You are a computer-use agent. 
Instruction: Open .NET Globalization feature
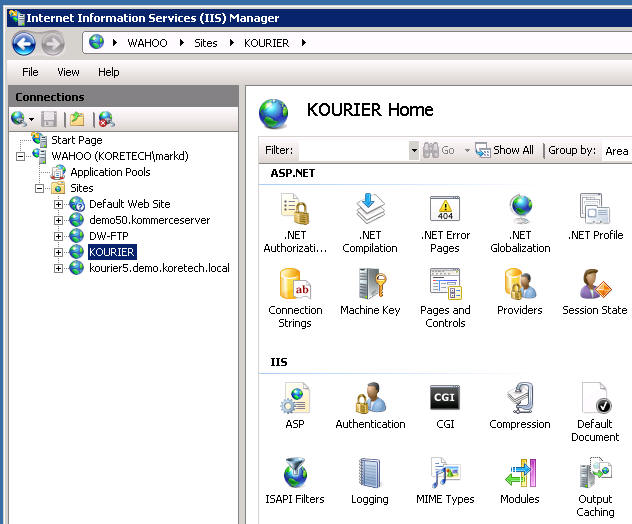point(520,223)
